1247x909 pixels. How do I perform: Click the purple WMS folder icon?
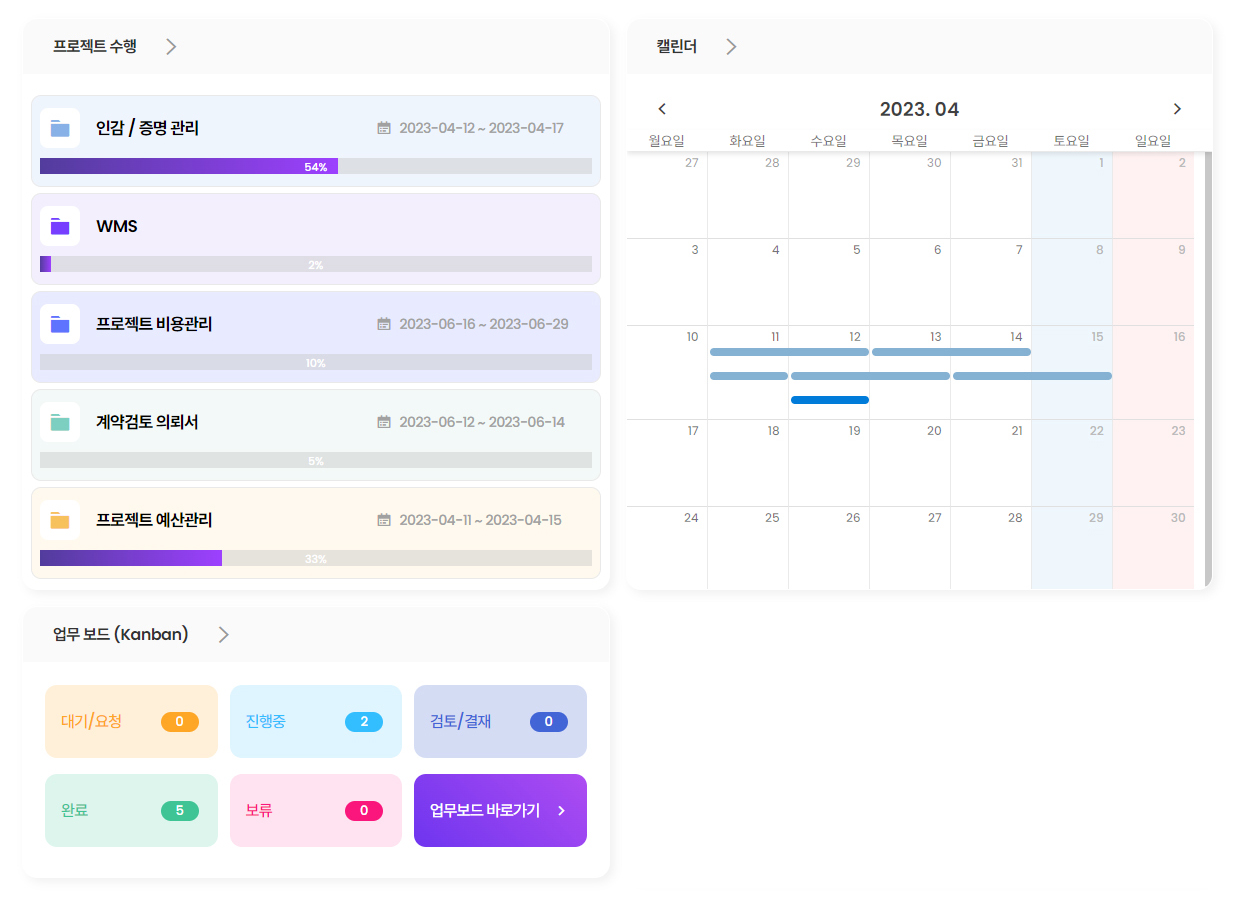point(60,226)
